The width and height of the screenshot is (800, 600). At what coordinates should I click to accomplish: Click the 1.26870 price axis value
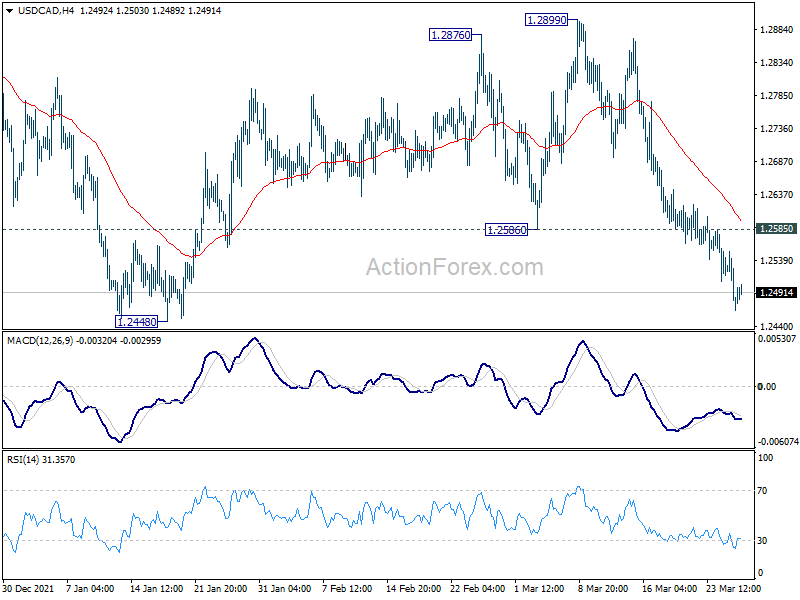point(776,162)
